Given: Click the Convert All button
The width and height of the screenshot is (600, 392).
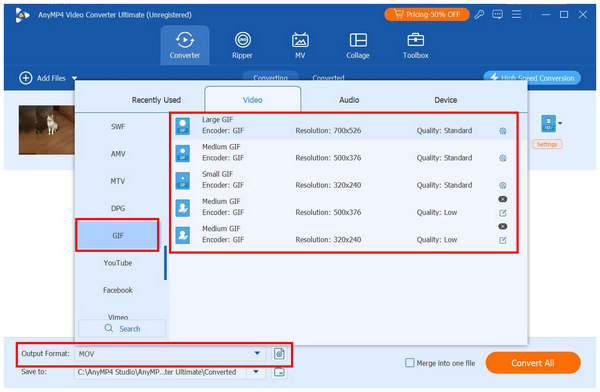Looking at the screenshot, I should click(533, 363).
